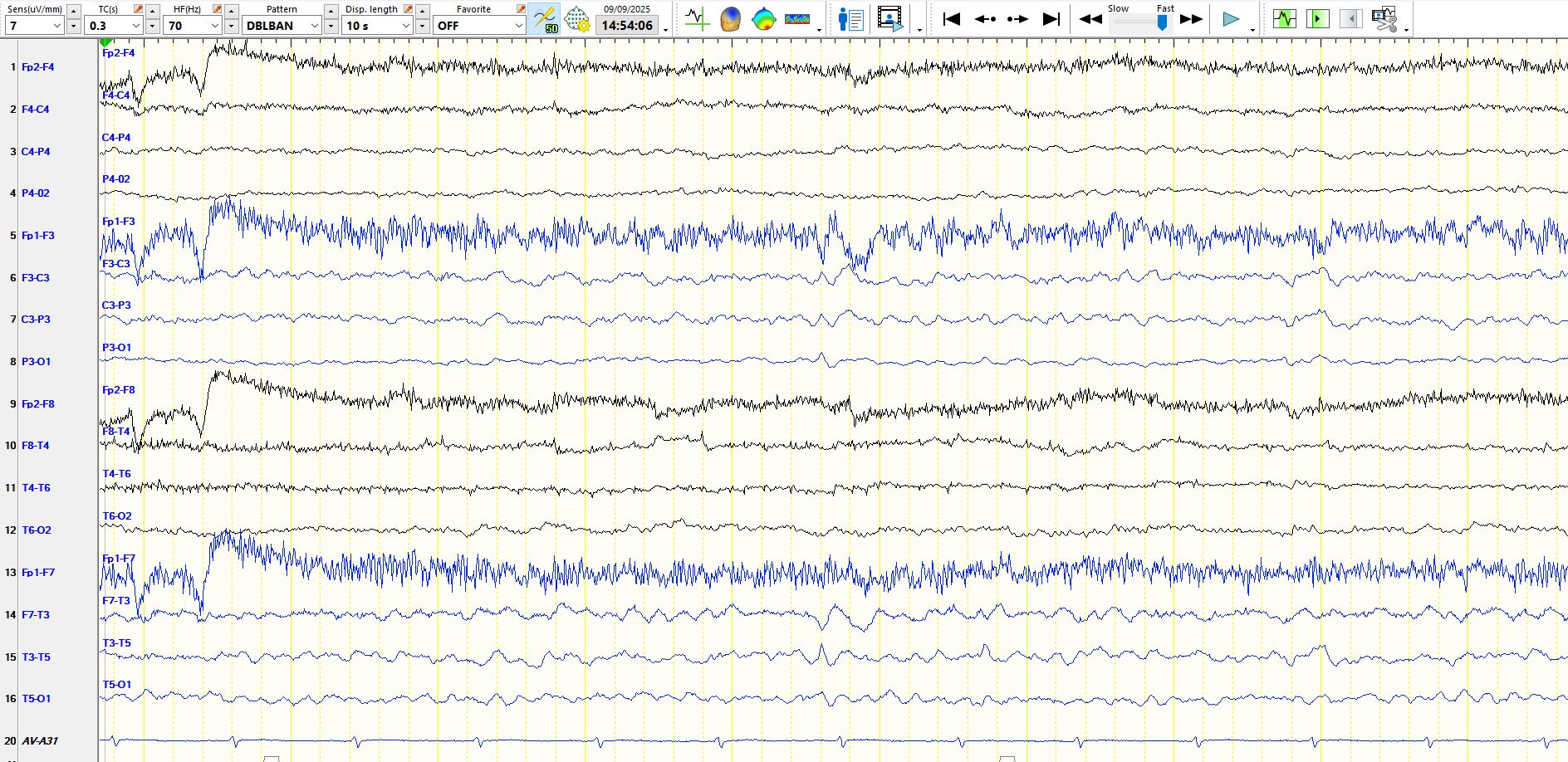Select channel 2 F4-C4 label

(x=35, y=110)
